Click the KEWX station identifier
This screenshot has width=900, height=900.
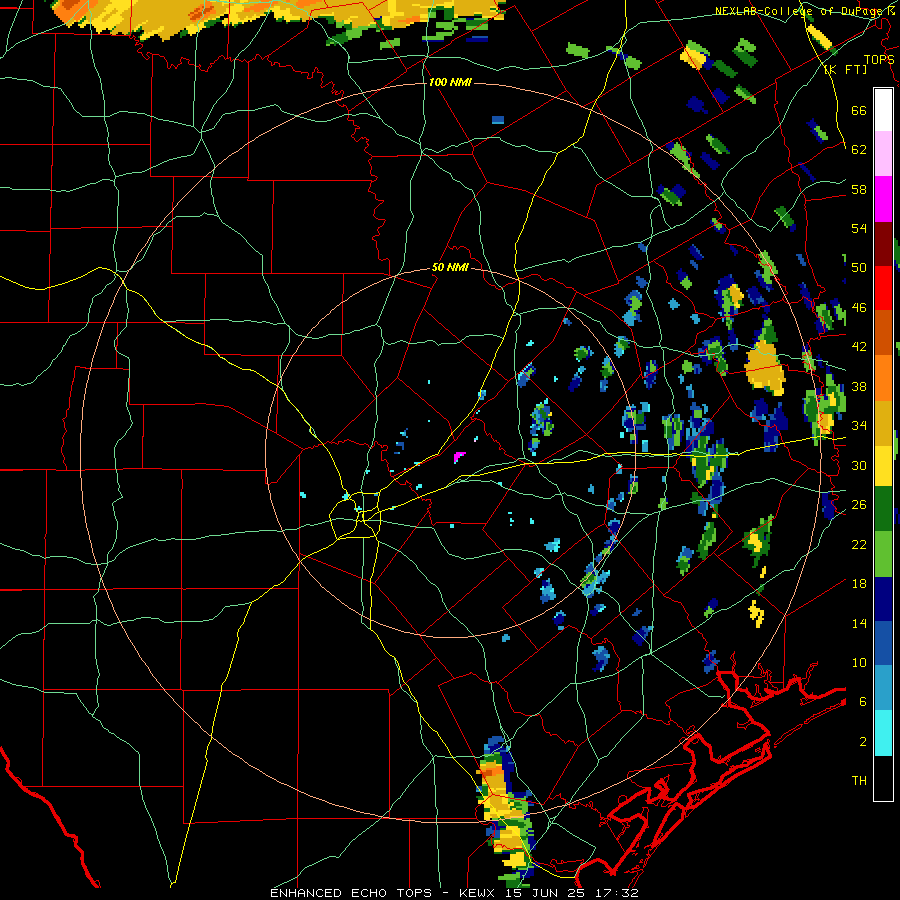[x=477, y=893]
